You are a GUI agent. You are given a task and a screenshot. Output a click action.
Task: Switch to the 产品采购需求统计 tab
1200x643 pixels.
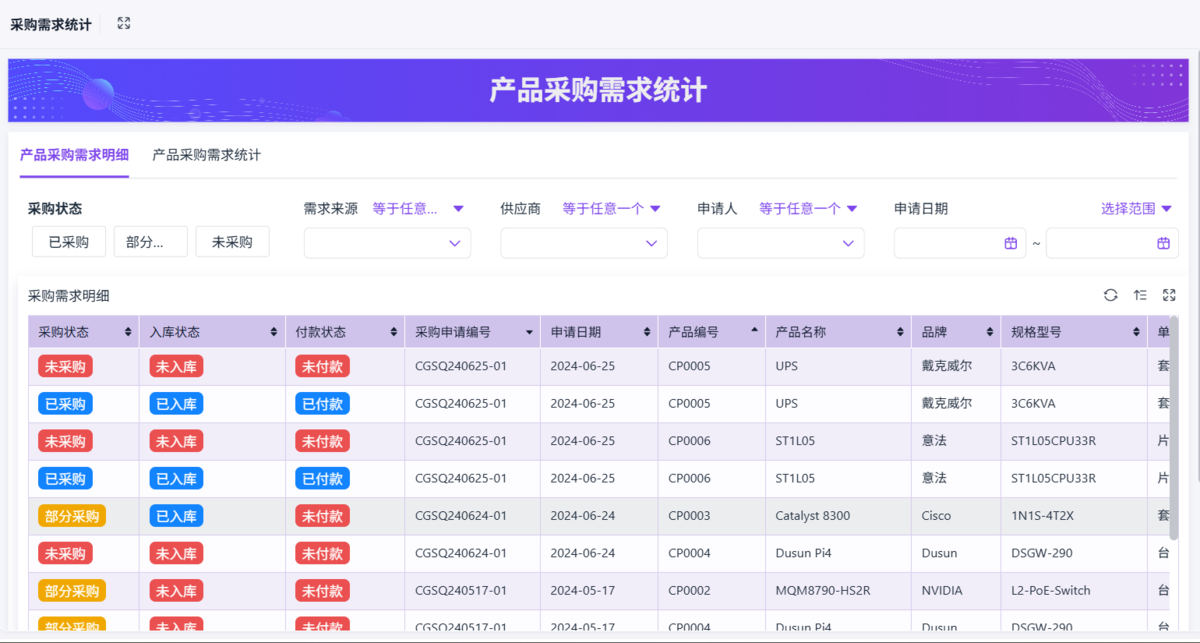(206, 155)
